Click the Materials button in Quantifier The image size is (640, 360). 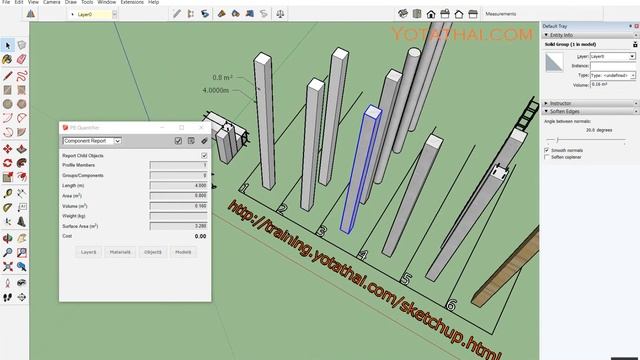pos(120,252)
